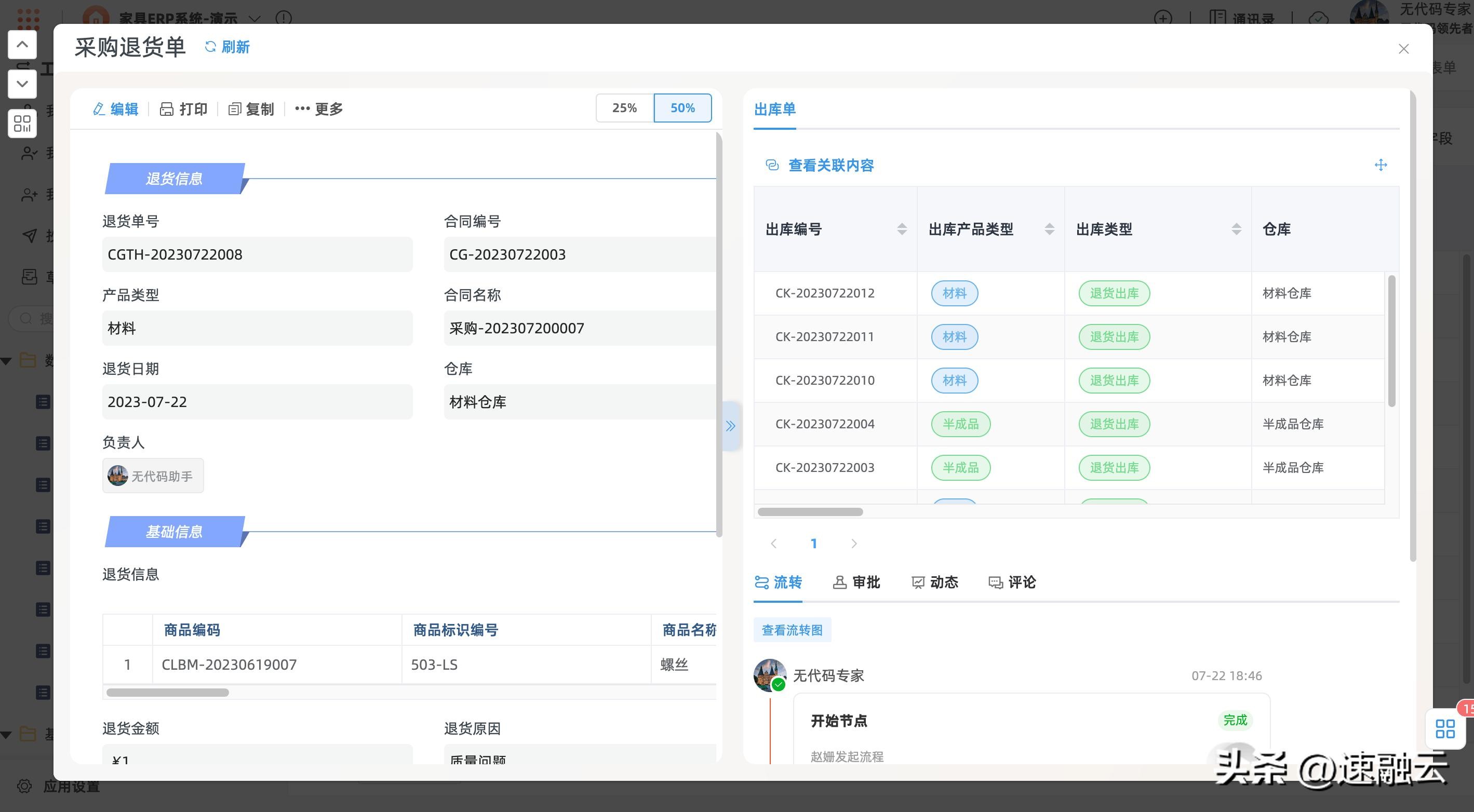
Task: Switch to the 审批 tab
Action: (x=856, y=582)
